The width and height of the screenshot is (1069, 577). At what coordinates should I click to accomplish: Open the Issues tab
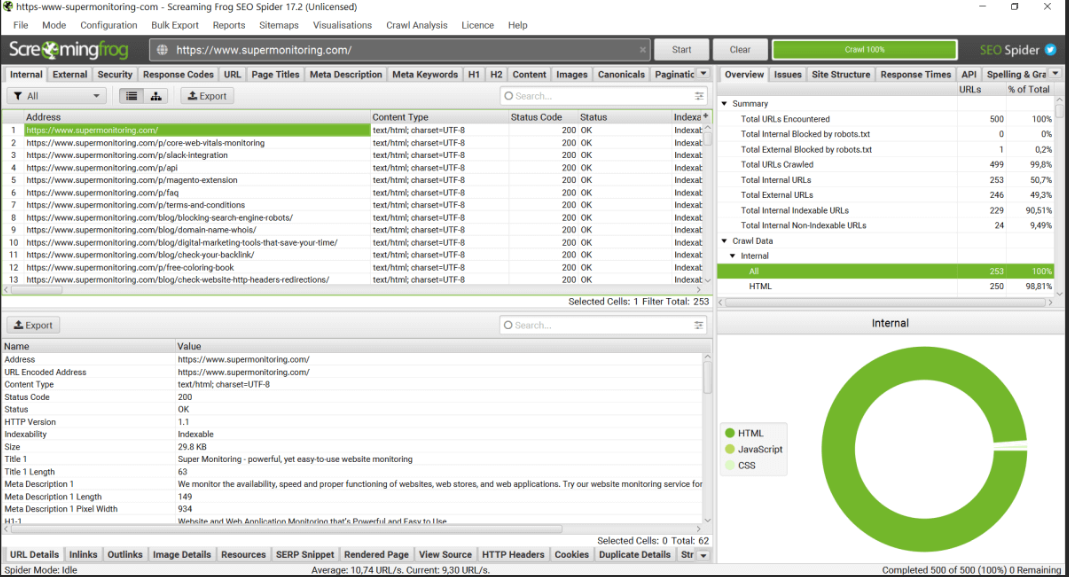coord(787,74)
